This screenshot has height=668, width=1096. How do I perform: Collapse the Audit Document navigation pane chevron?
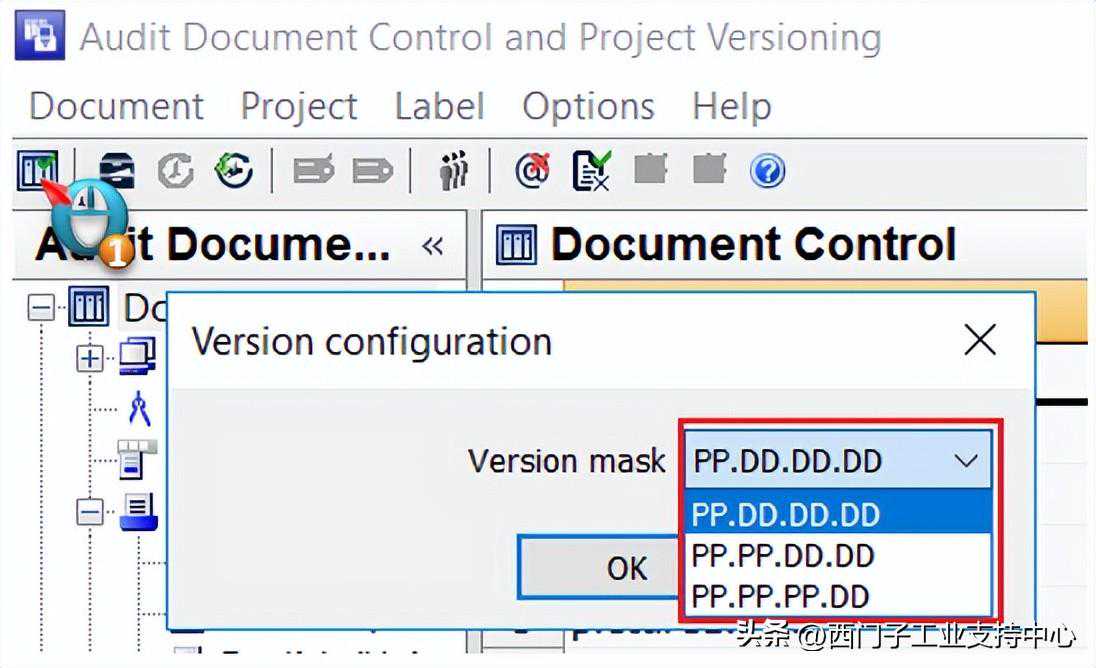click(x=433, y=246)
